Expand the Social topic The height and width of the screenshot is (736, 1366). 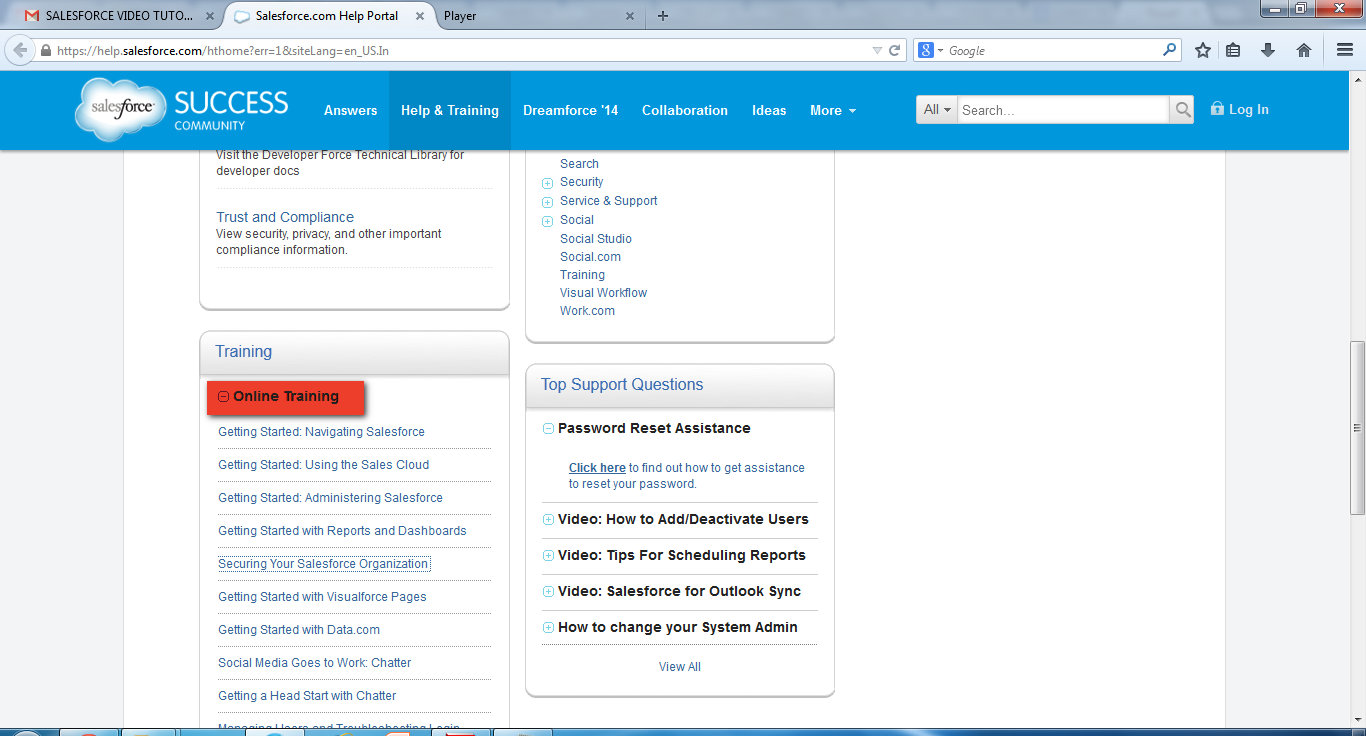547,221
